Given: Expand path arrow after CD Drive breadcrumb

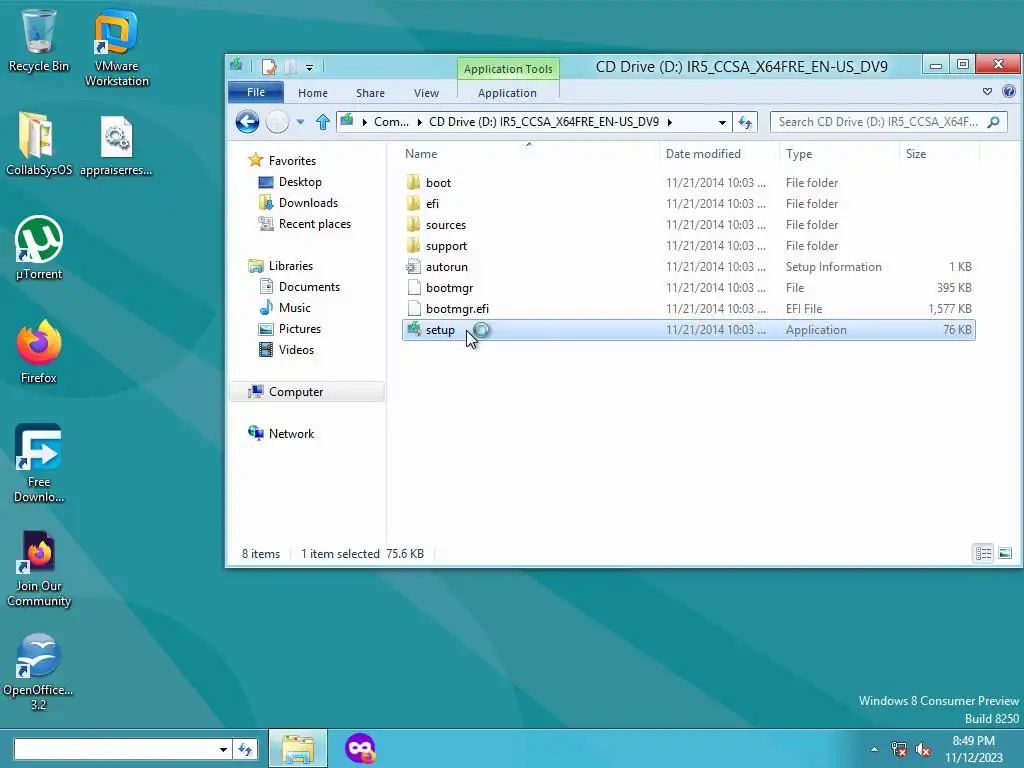Looking at the screenshot, I should click(x=670, y=122).
